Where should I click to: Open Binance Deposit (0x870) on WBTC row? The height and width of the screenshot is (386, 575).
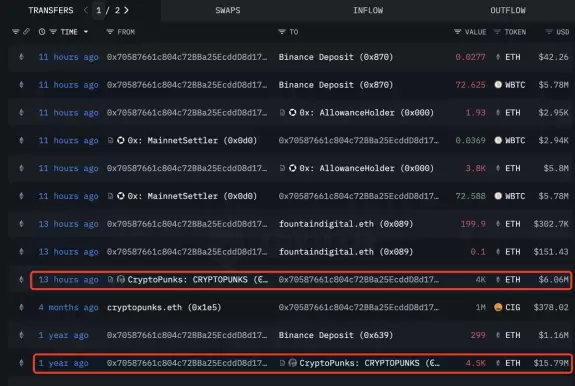pos(336,85)
